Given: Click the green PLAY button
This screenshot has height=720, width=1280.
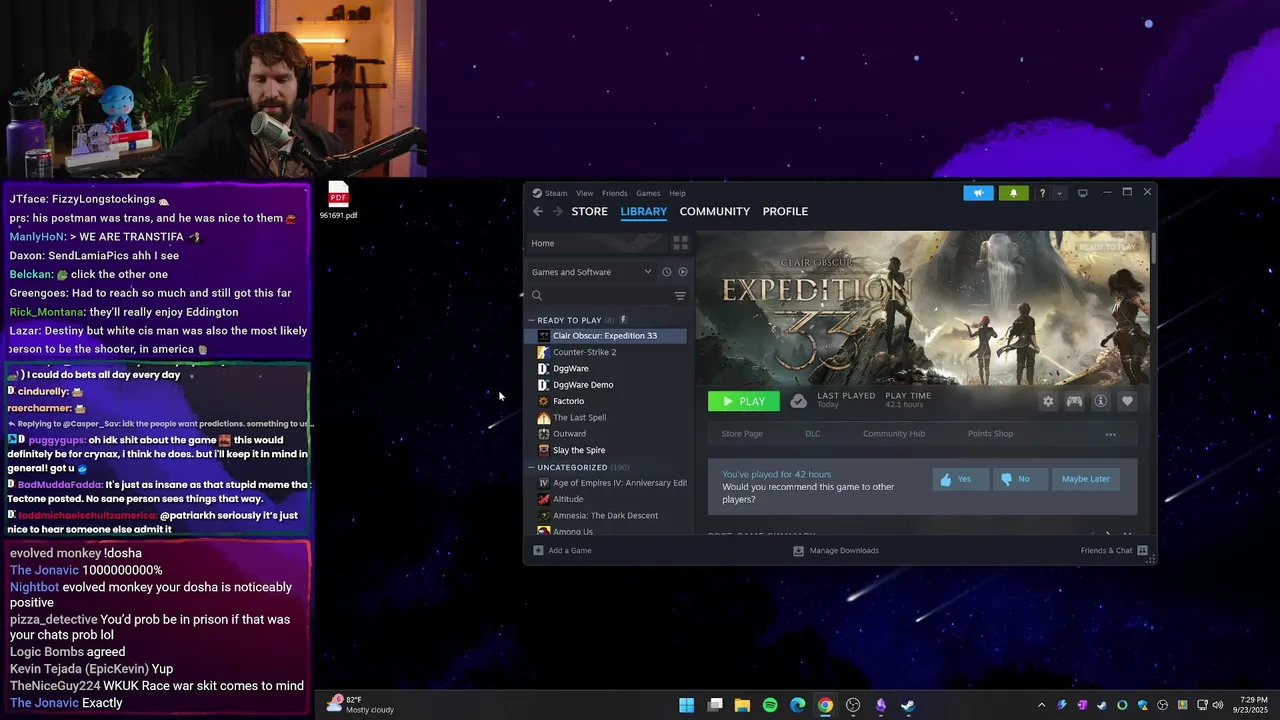Looking at the screenshot, I should 743,401.
